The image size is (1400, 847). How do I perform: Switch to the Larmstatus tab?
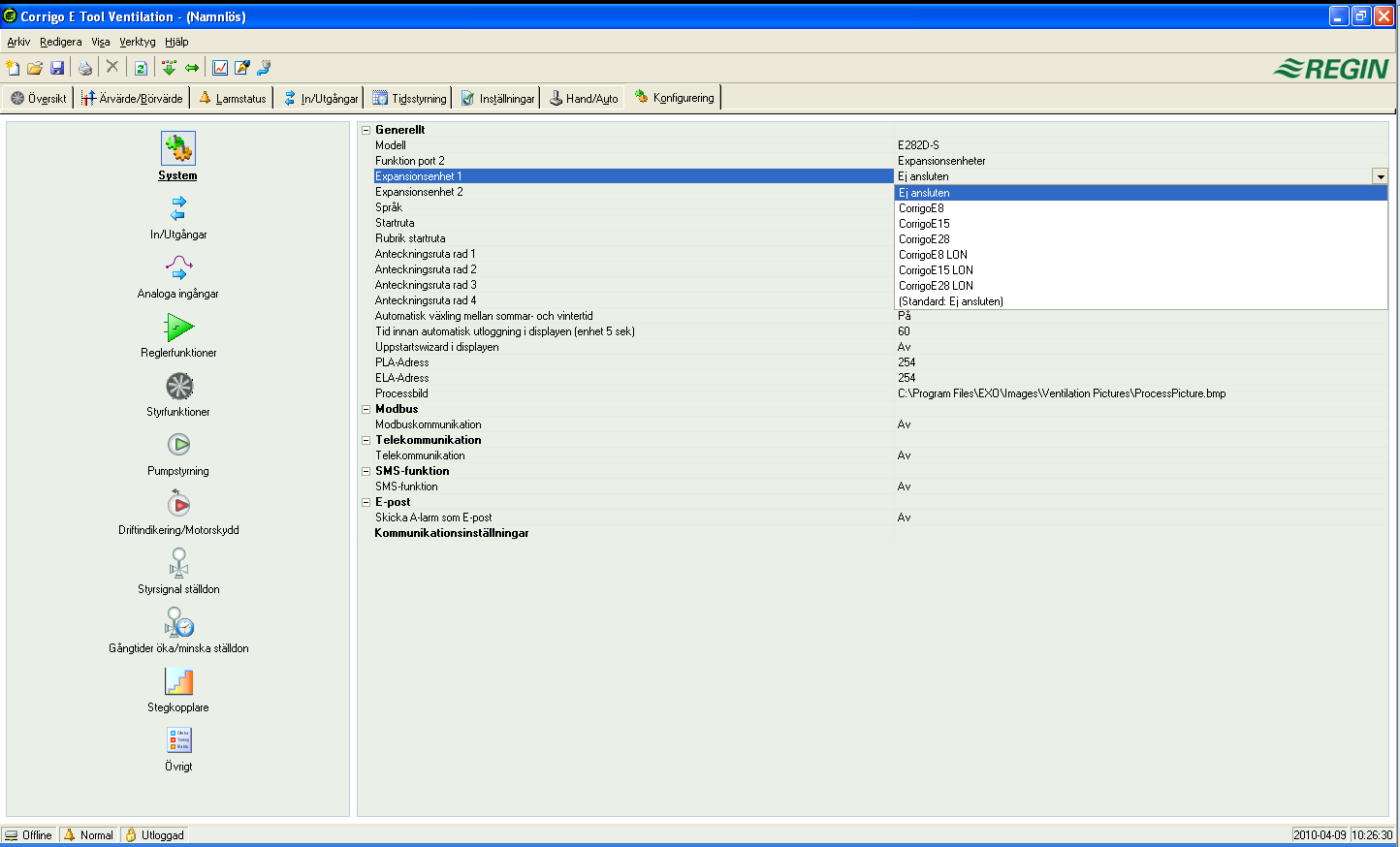pyautogui.click(x=232, y=98)
